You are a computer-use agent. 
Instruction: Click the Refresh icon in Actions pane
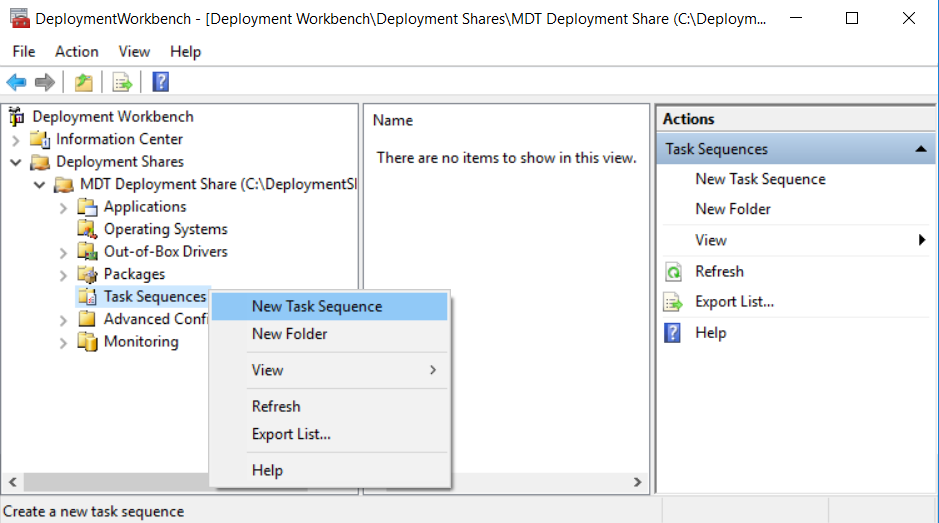tap(674, 272)
